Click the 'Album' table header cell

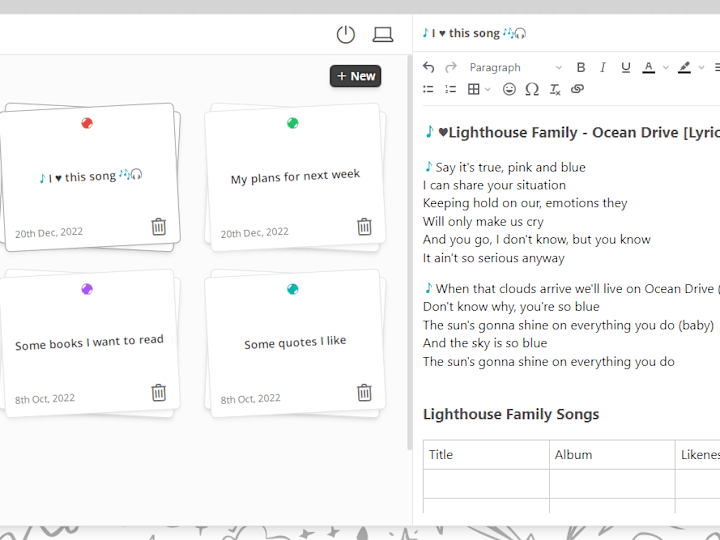click(612, 455)
